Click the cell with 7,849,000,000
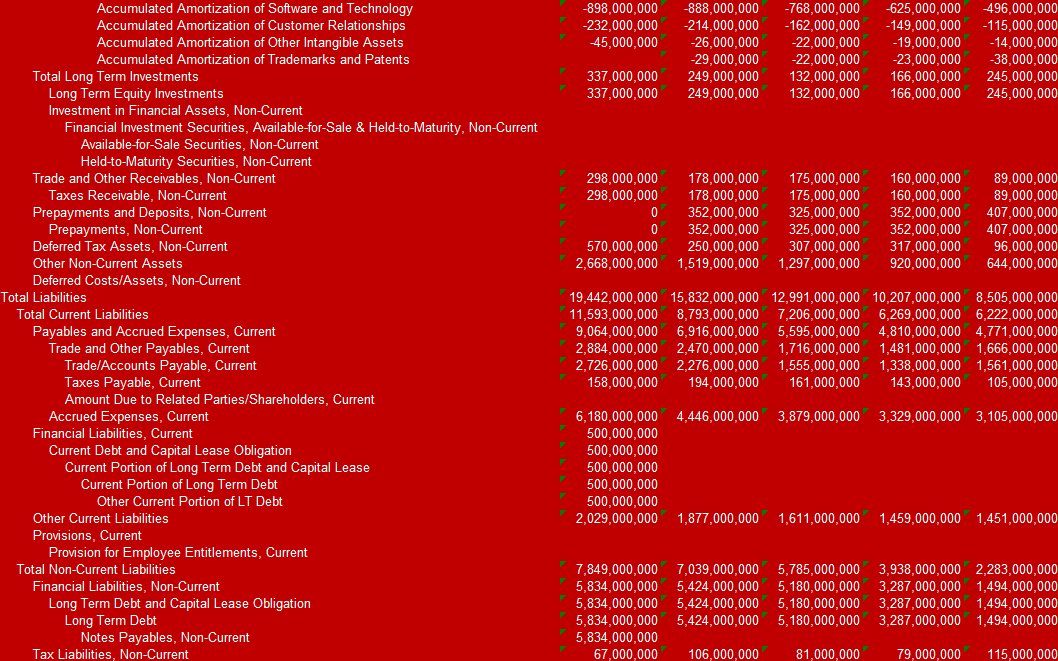The image size is (1058, 661). click(617, 569)
